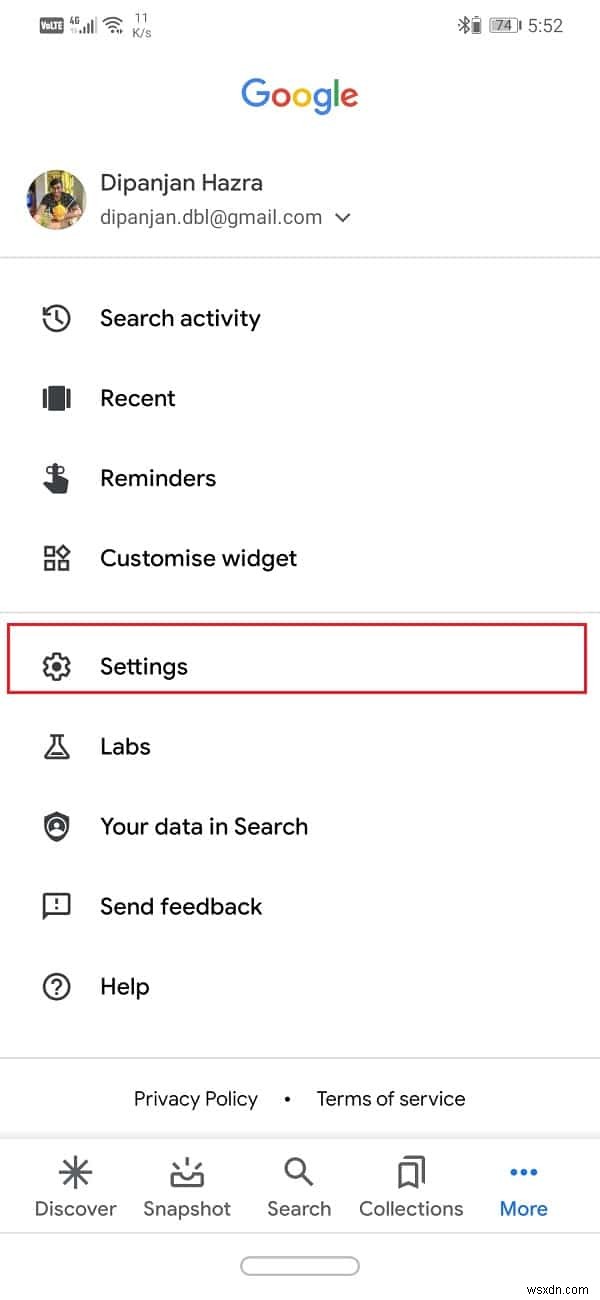600x1300 pixels.
Task: Tap the Settings gear icon
Action: 56,667
